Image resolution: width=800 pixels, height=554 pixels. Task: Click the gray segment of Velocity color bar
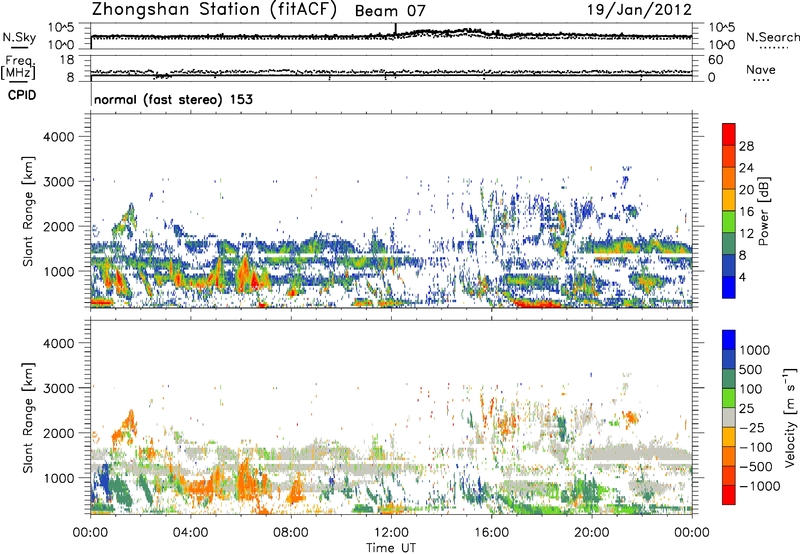pyautogui.click(x=729, y=417)
